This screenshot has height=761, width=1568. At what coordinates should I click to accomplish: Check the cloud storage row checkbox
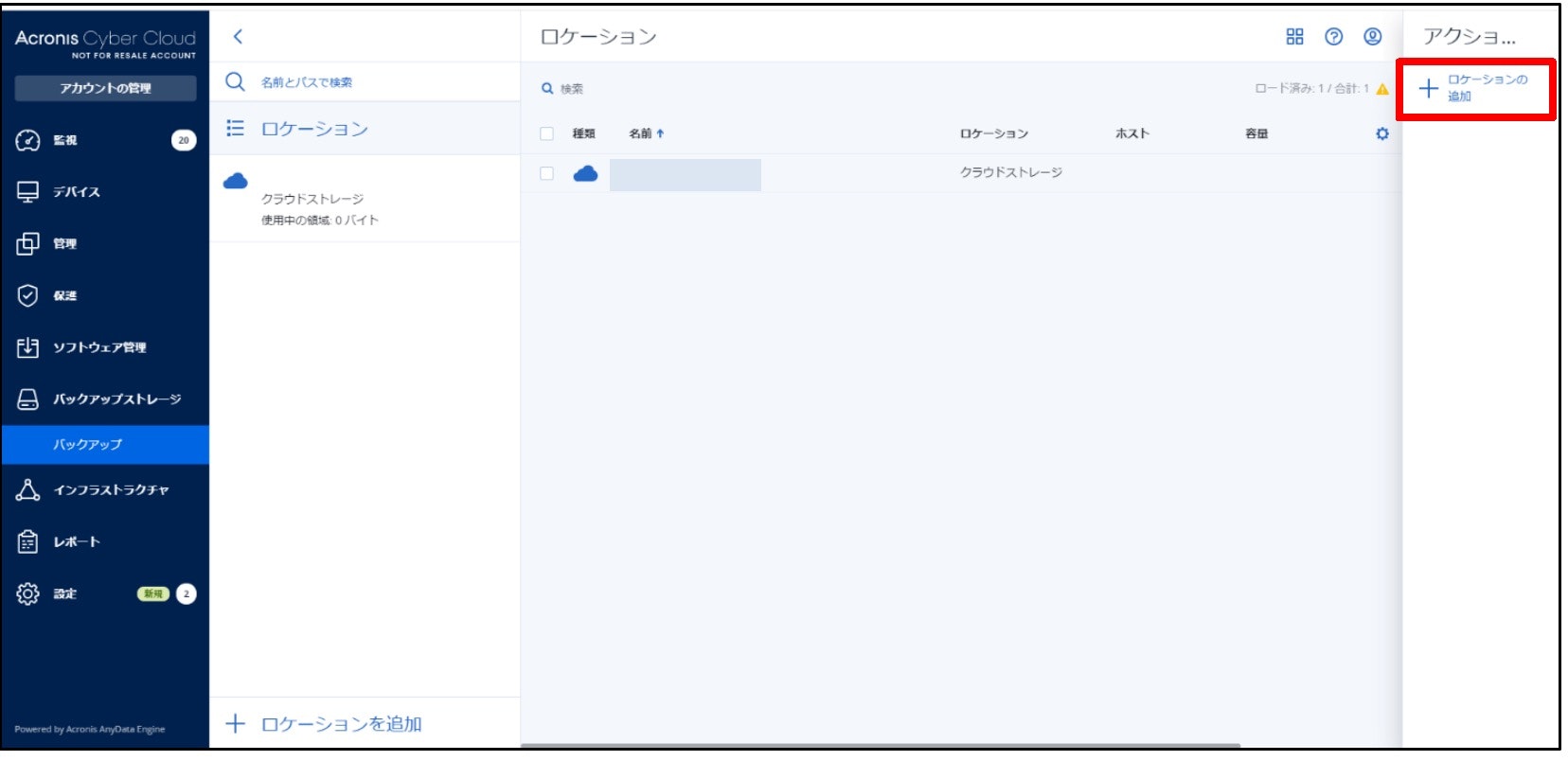tap(546, 173)
